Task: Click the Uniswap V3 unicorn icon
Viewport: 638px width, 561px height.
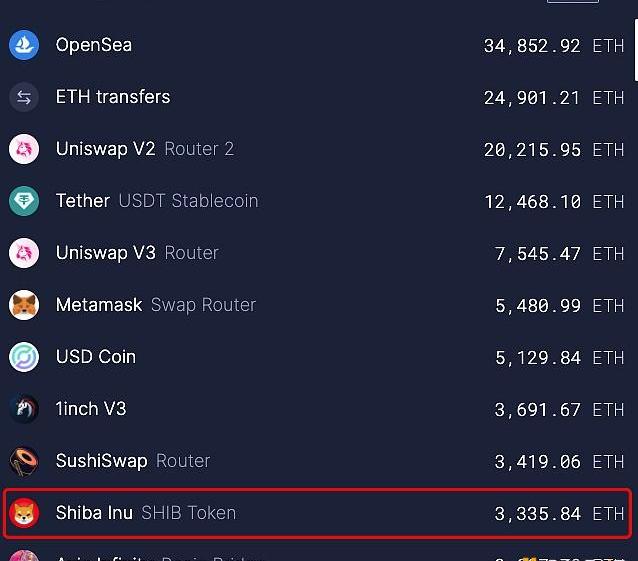Action: pyautogui.click(x=24, y=253)
